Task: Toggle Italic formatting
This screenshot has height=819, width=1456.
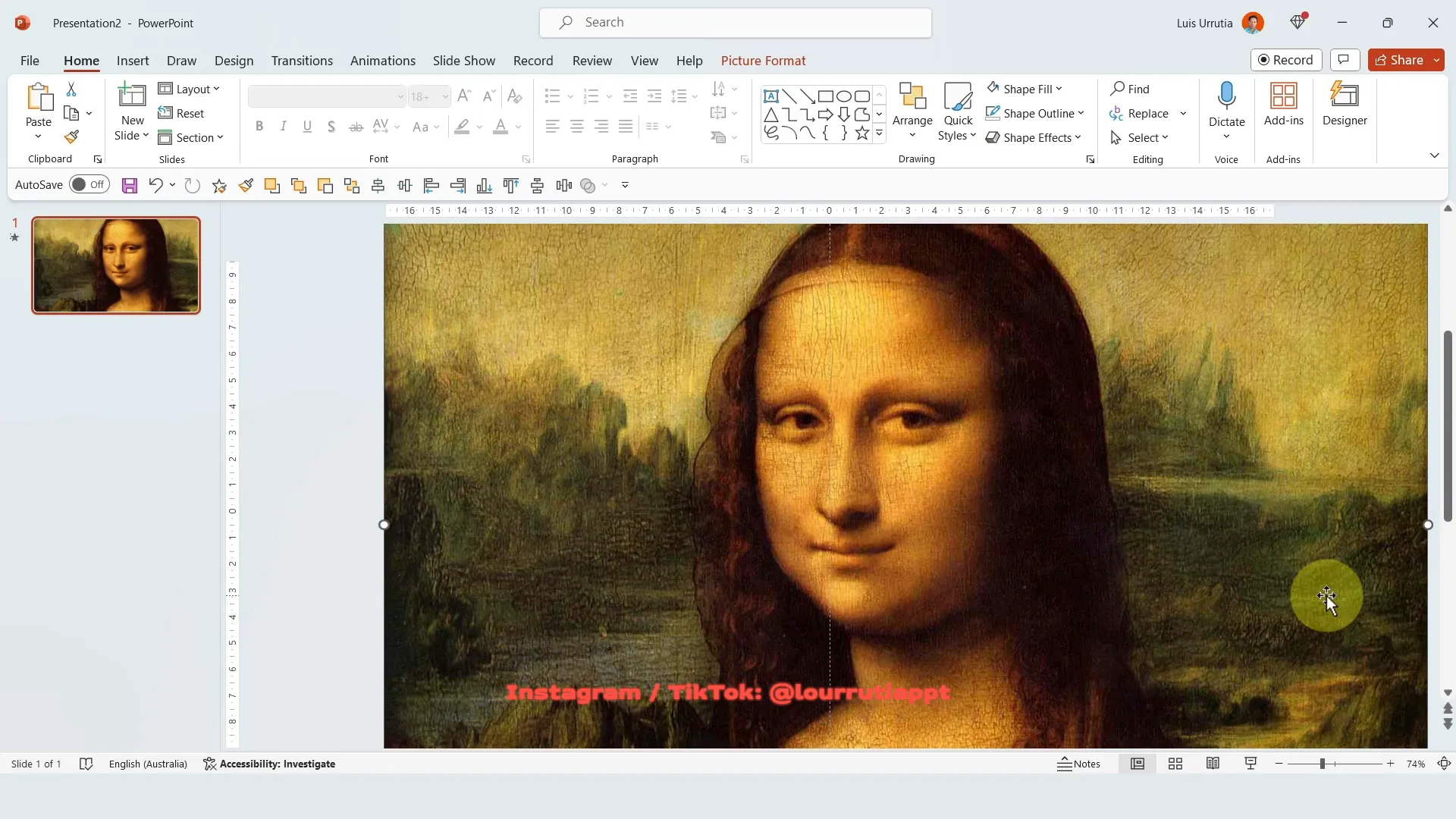Action: point(283,127)
